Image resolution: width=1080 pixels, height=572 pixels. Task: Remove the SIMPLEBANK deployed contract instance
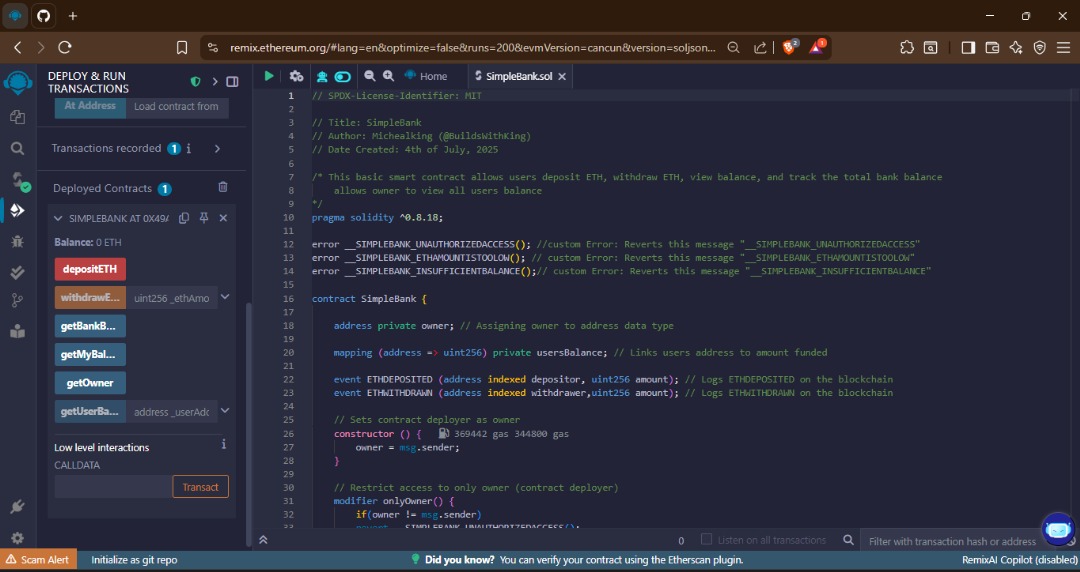click(223, 218)
